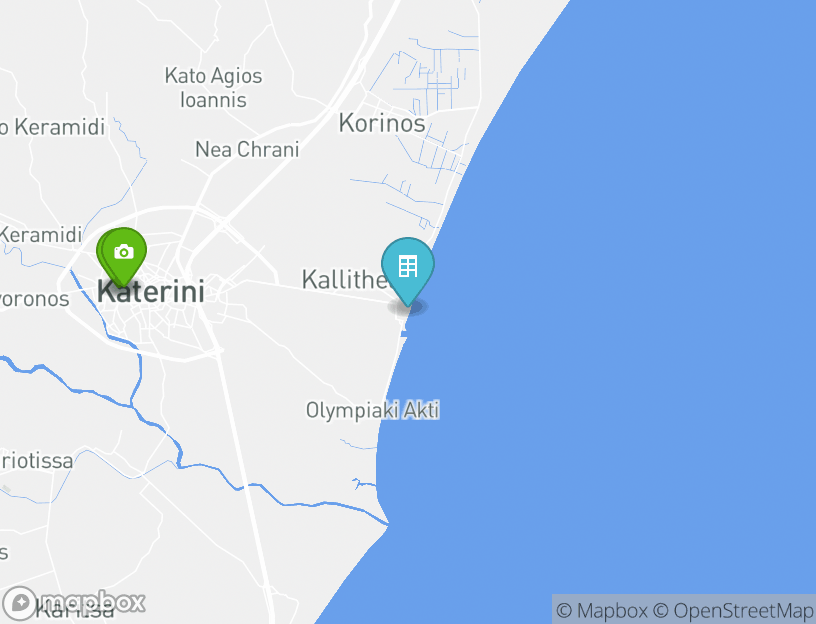Open the Mapbox logo link

tap(74, 603)
